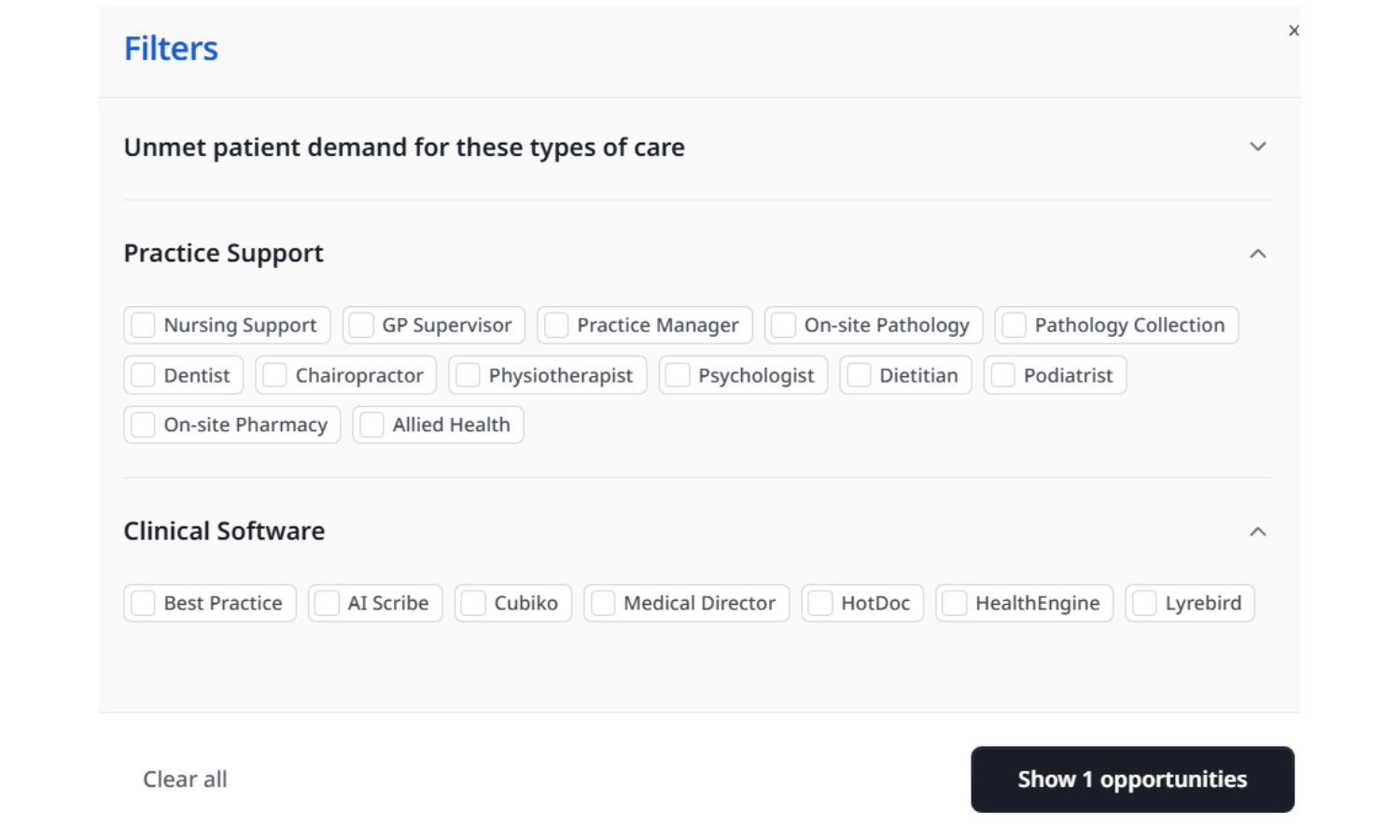
Task: Select the Chairopractor filter
Action: pos(273,375)
